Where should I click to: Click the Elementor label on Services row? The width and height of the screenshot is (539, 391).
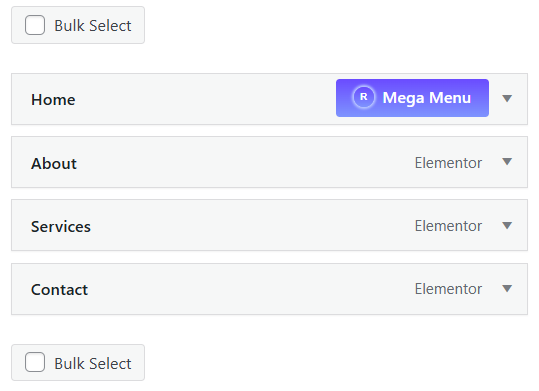click(448, 226)
